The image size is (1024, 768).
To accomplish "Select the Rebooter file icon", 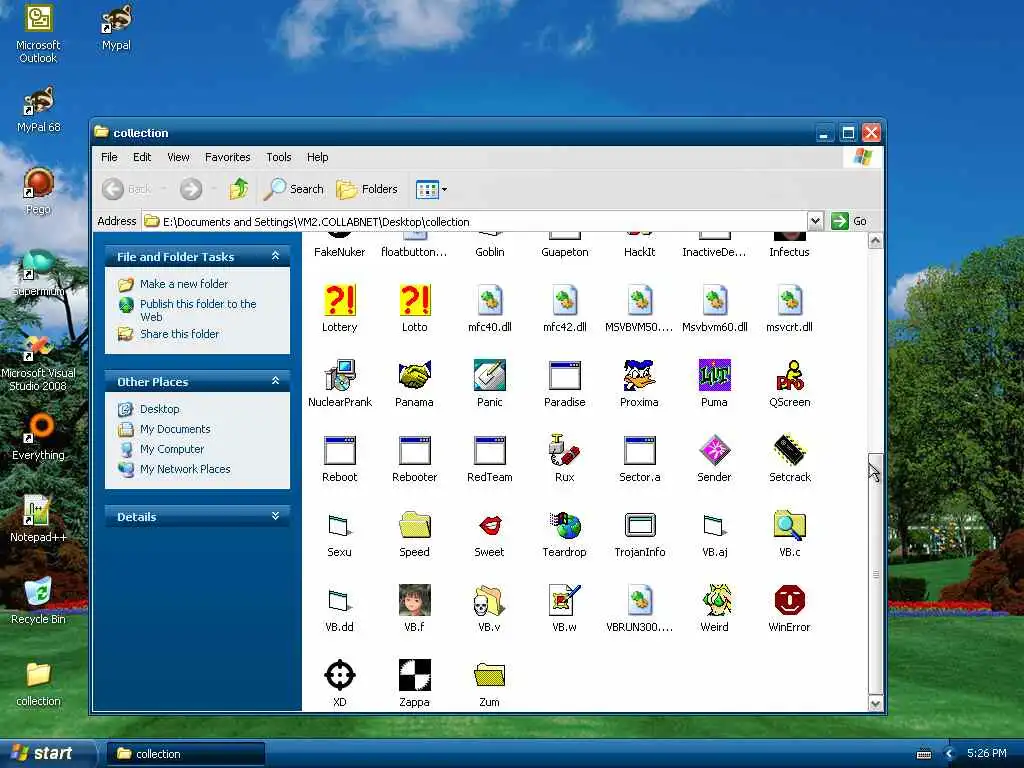I will [415, 451].
